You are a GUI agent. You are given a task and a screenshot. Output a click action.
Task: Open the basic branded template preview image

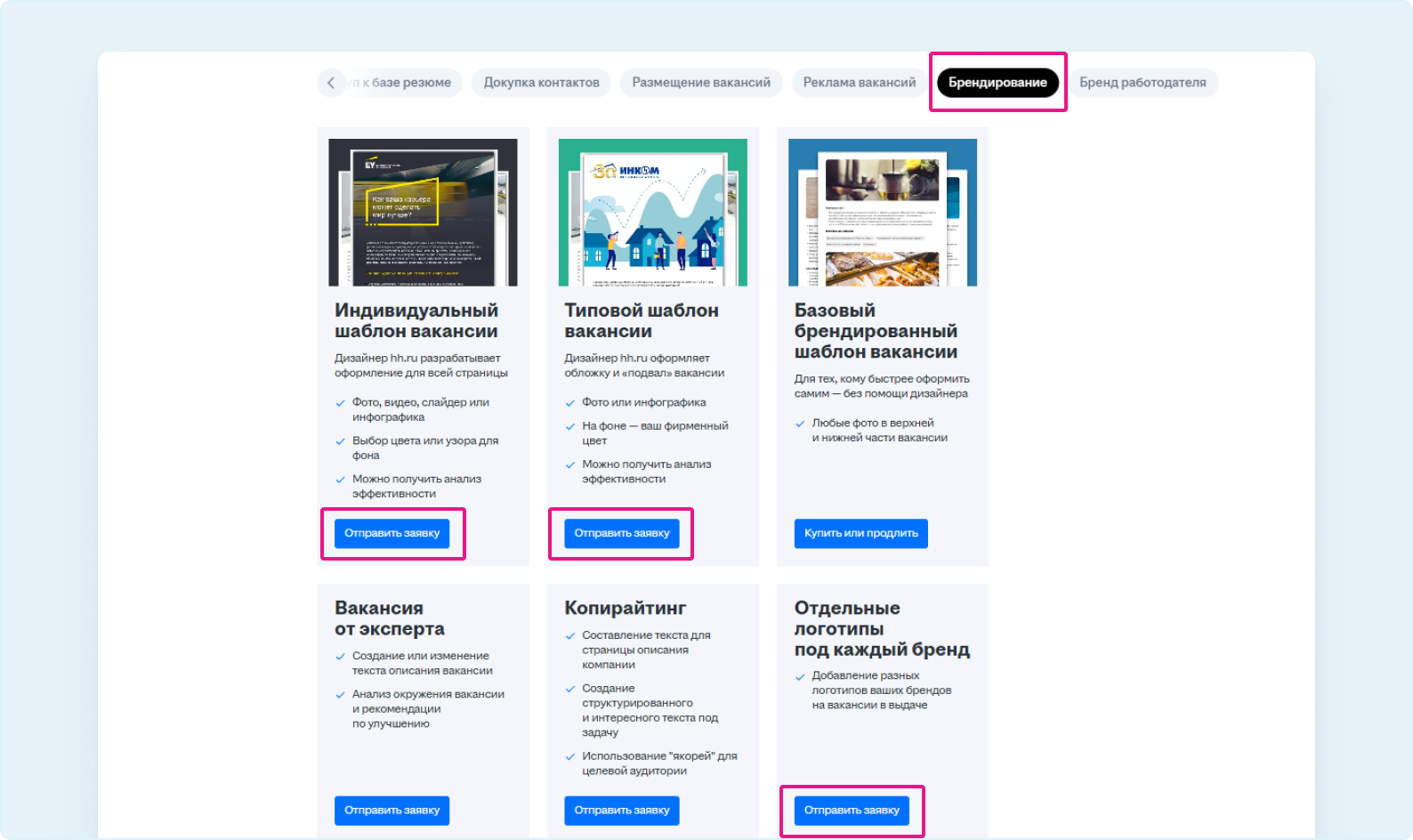882,213
